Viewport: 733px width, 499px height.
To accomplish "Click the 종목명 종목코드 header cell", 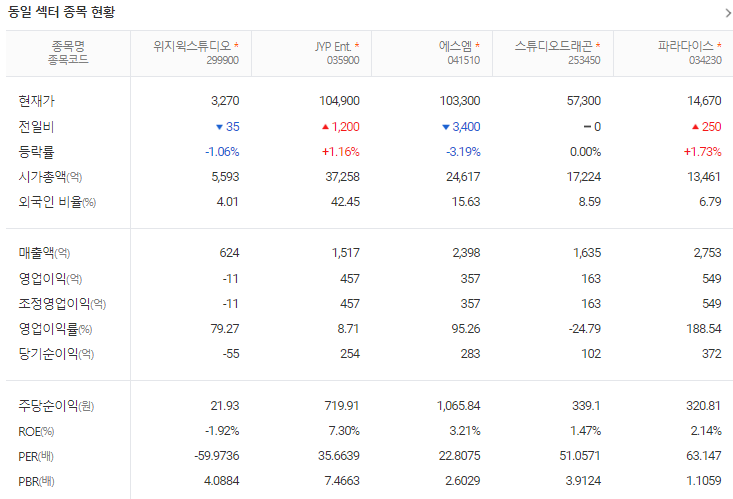I will [x=68, y=53].
